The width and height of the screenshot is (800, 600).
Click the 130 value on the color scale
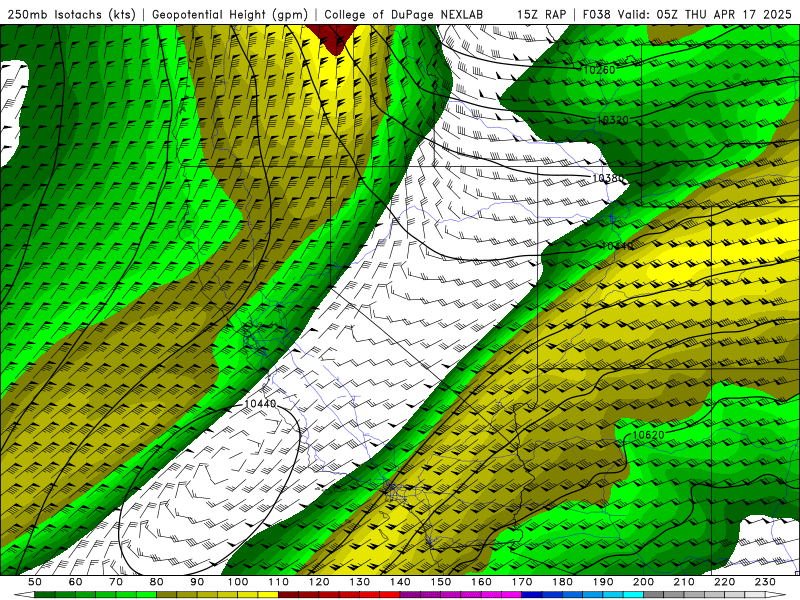point(360,582)
